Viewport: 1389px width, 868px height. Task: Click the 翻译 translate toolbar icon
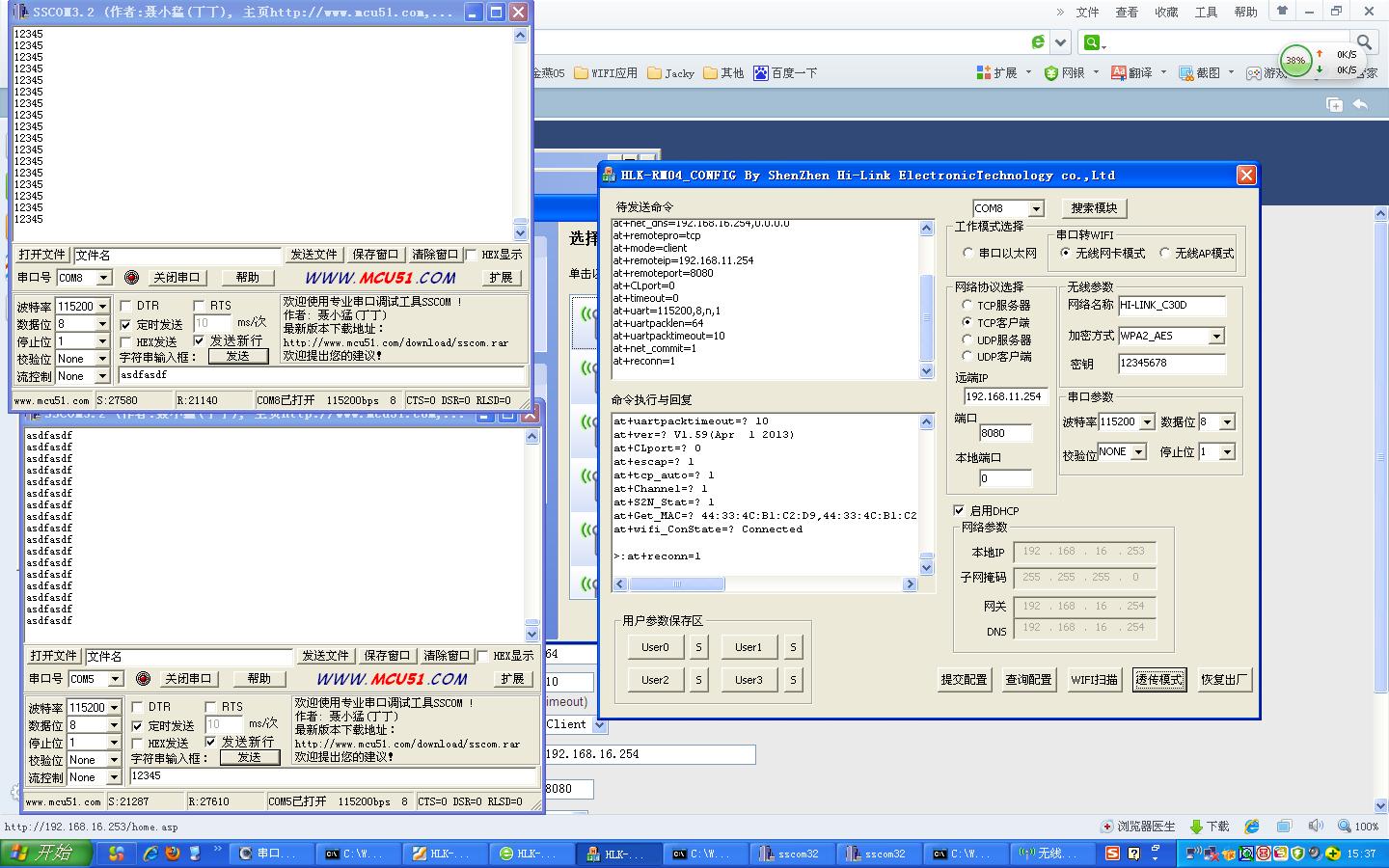pyautogui.click(x=1132, y=72)
